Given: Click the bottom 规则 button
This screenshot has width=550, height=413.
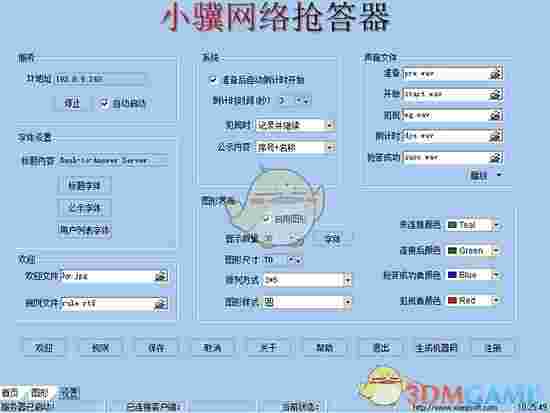Looking at the screenshot, I should point(100,348).
